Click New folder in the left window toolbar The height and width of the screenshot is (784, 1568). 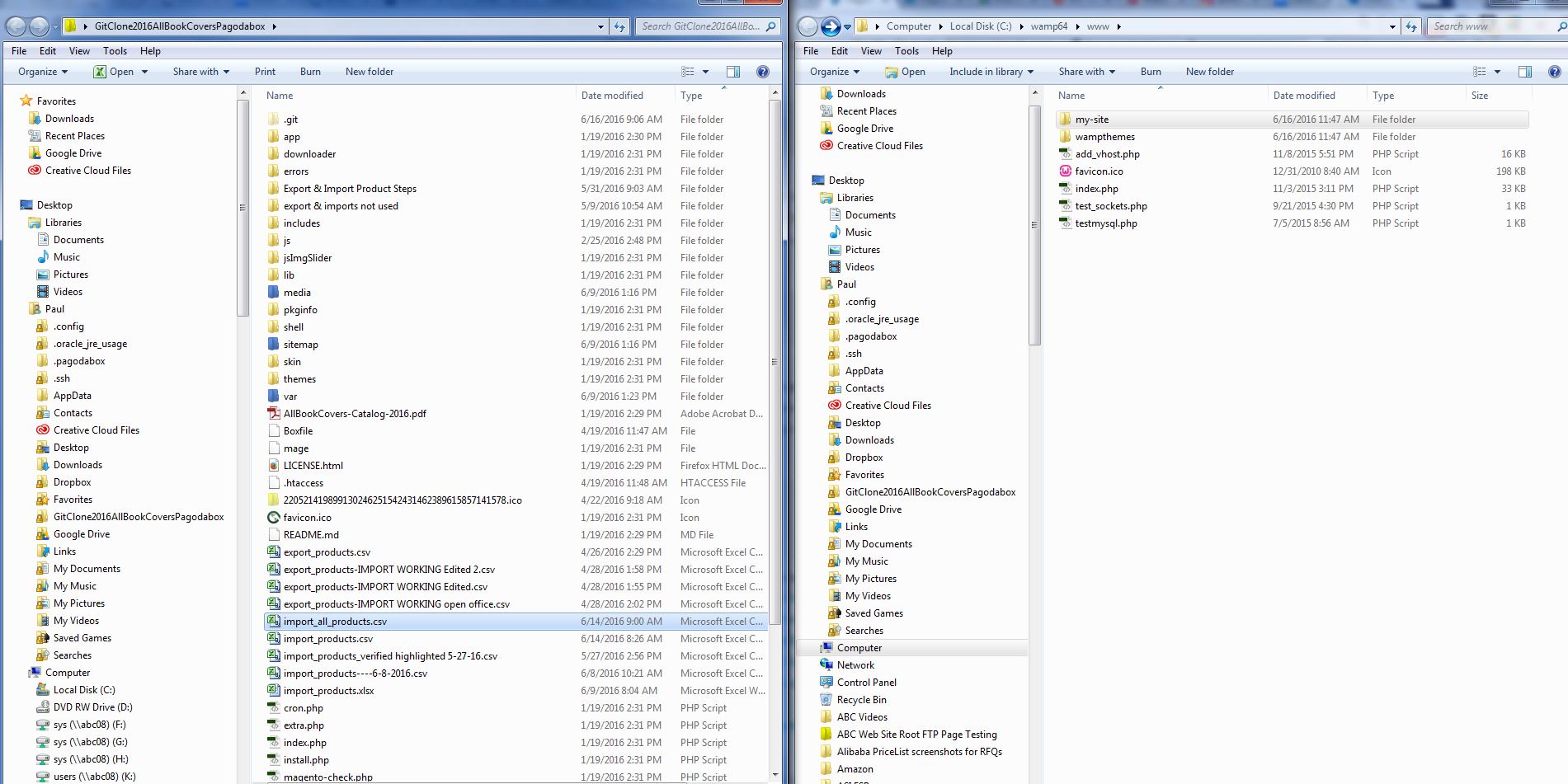pyautogui.click(x=370, y=72)
